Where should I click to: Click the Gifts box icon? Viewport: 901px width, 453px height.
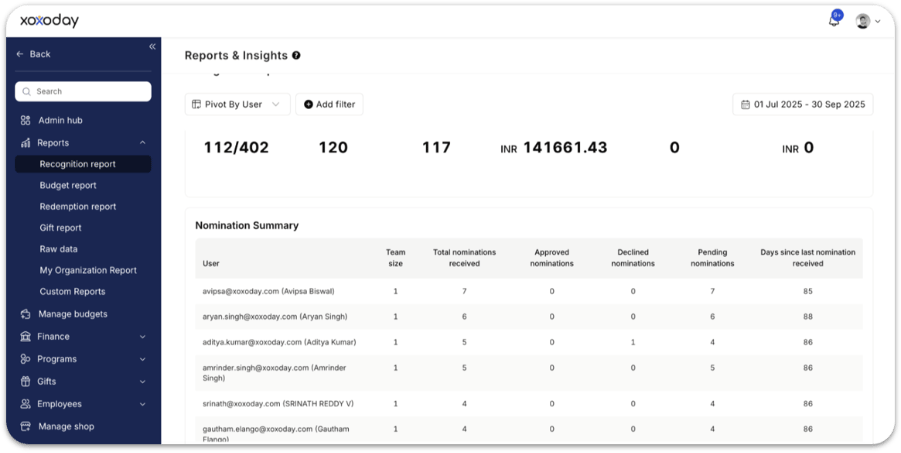tap(25, 381)
